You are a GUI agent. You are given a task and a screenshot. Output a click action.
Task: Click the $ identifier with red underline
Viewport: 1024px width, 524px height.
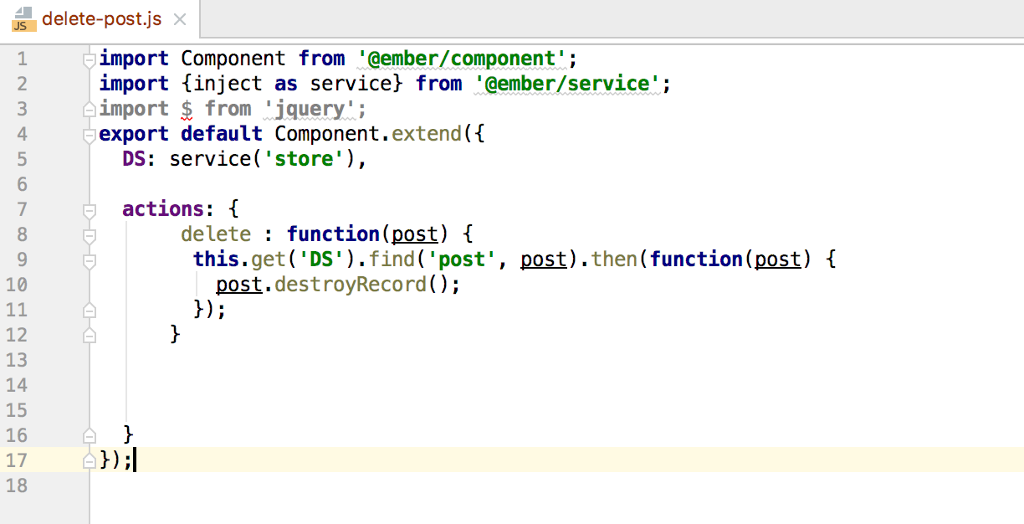click(187, 108)
